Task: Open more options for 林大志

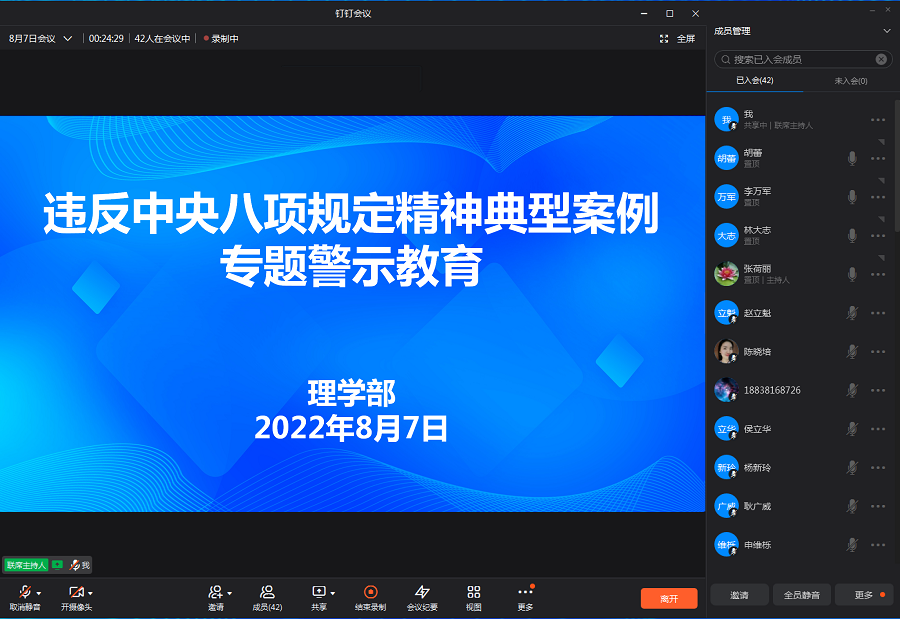Action: [878, 236]
